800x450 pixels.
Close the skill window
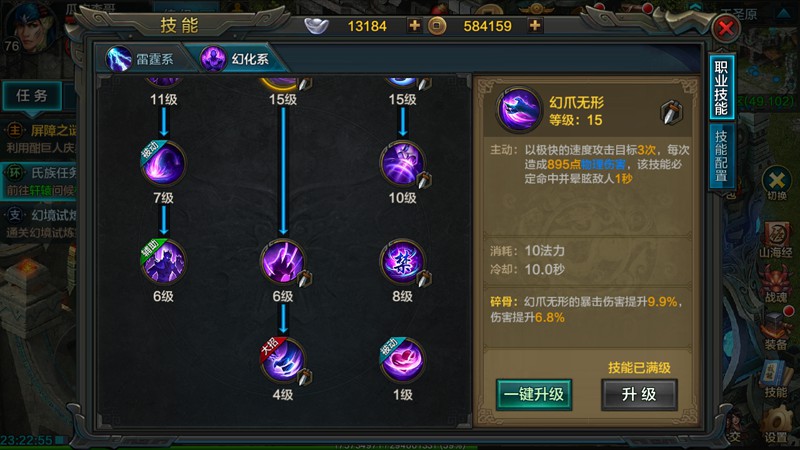click(726, 28)
